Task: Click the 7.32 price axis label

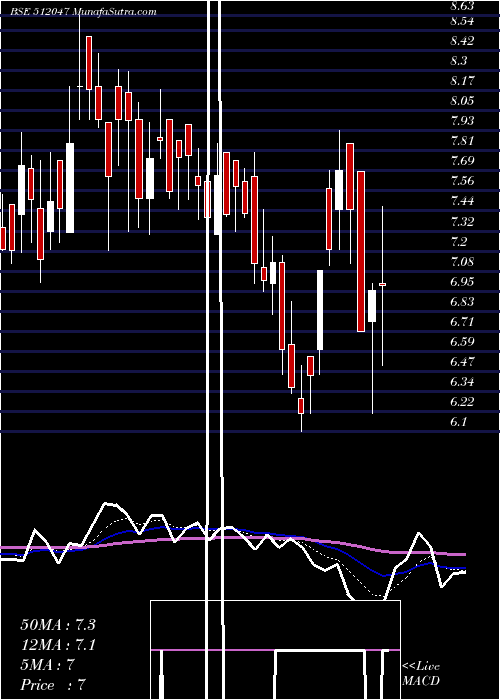Action: click(x=462, y=221)
